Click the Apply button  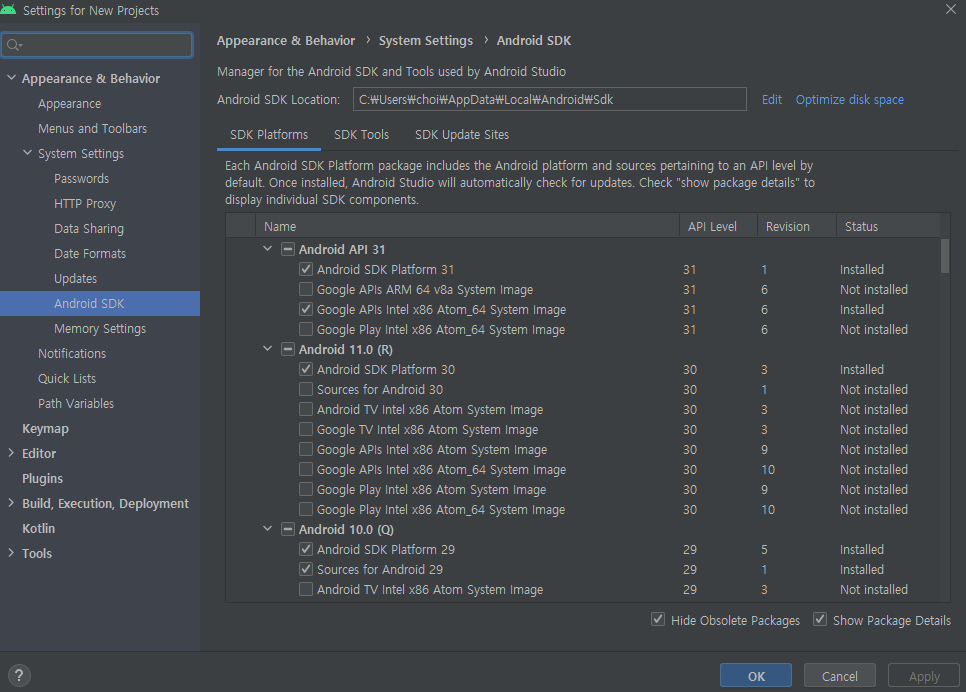pos(924,675)
